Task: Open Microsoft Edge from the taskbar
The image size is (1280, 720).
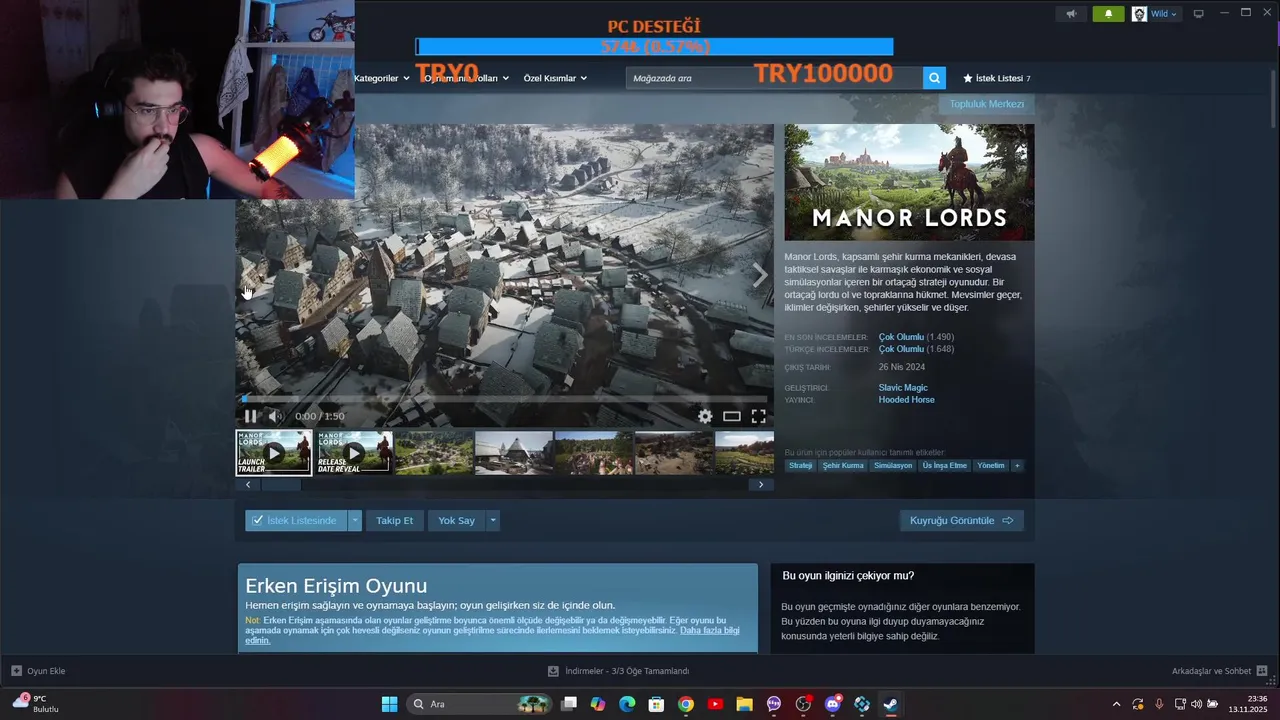Action: click(627, 704)
